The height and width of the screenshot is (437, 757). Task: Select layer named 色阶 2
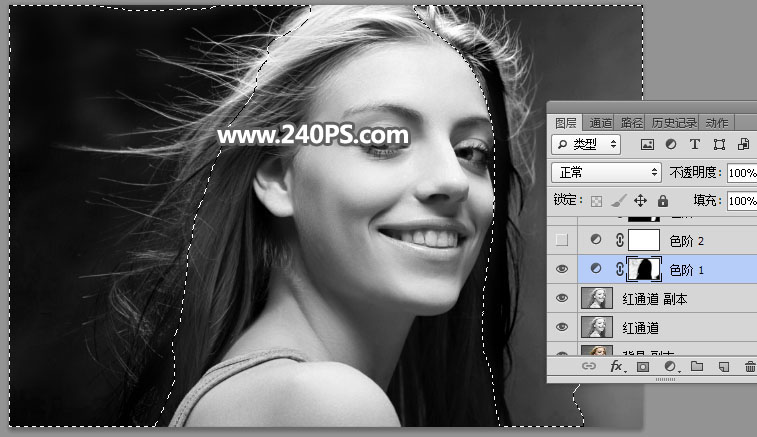(x=687, y=240)
